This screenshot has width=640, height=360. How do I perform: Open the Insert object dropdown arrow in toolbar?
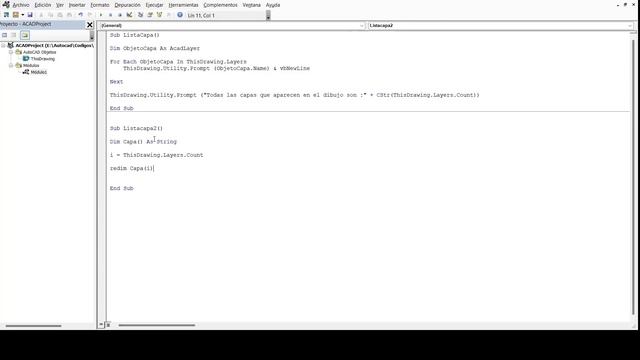point(22,15)
